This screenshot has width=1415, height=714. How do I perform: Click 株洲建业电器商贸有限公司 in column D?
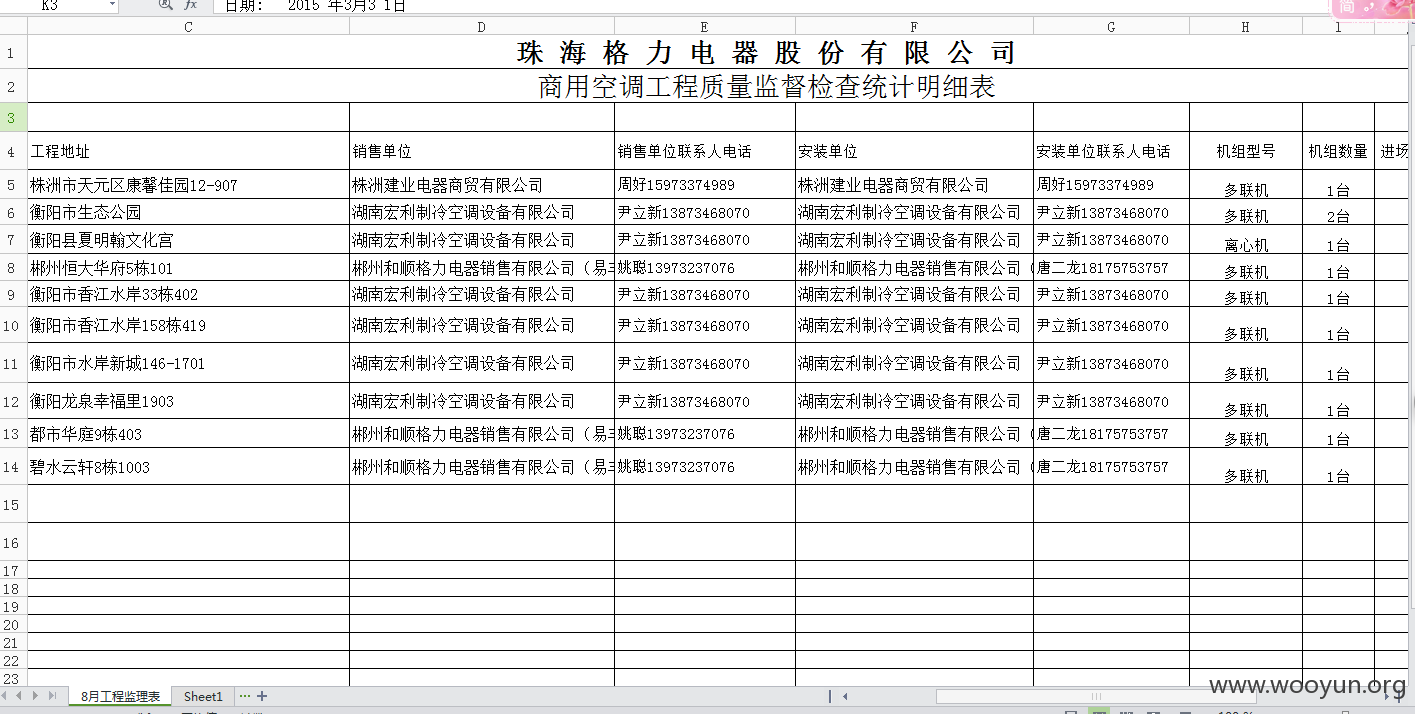point(482,185)
